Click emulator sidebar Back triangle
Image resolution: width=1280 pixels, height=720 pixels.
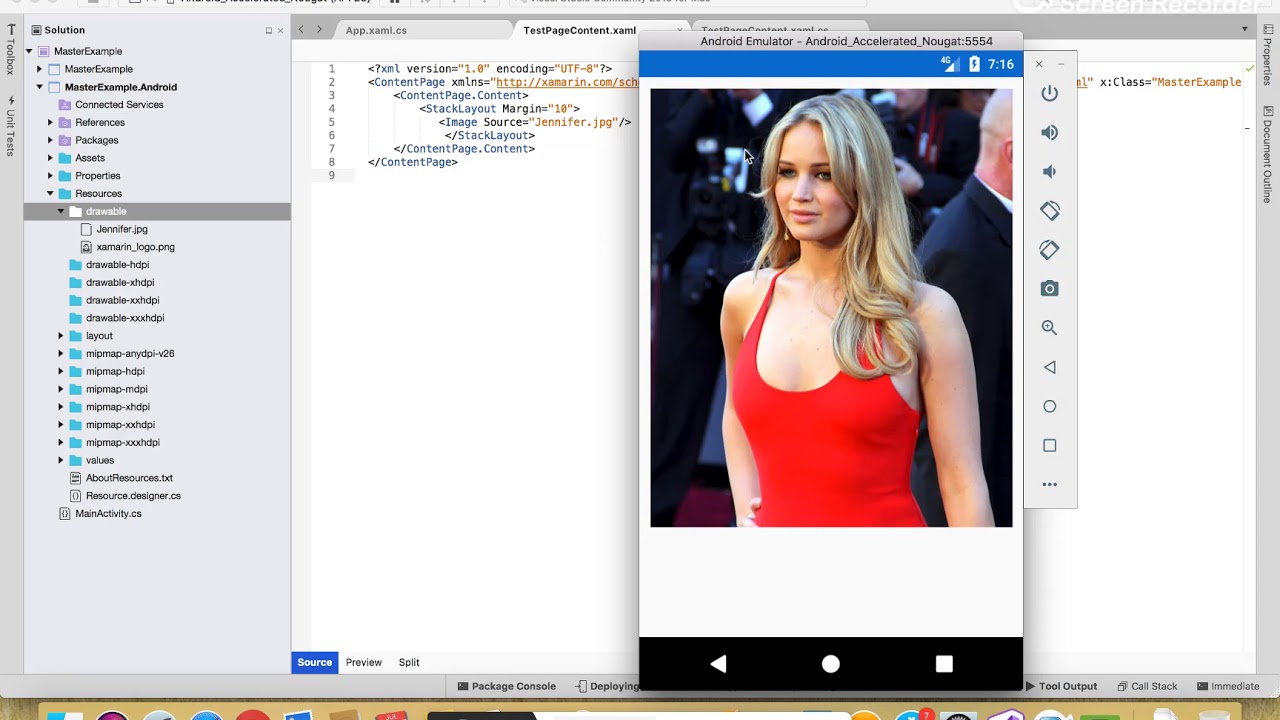[x=1049, y=367]
